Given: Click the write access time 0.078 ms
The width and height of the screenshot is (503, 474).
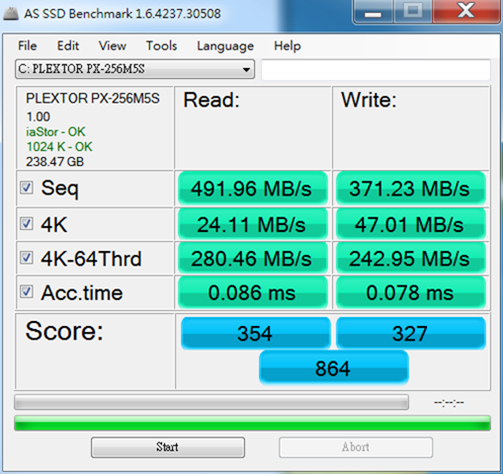Looking at the screenshot, I should (411, 293).
